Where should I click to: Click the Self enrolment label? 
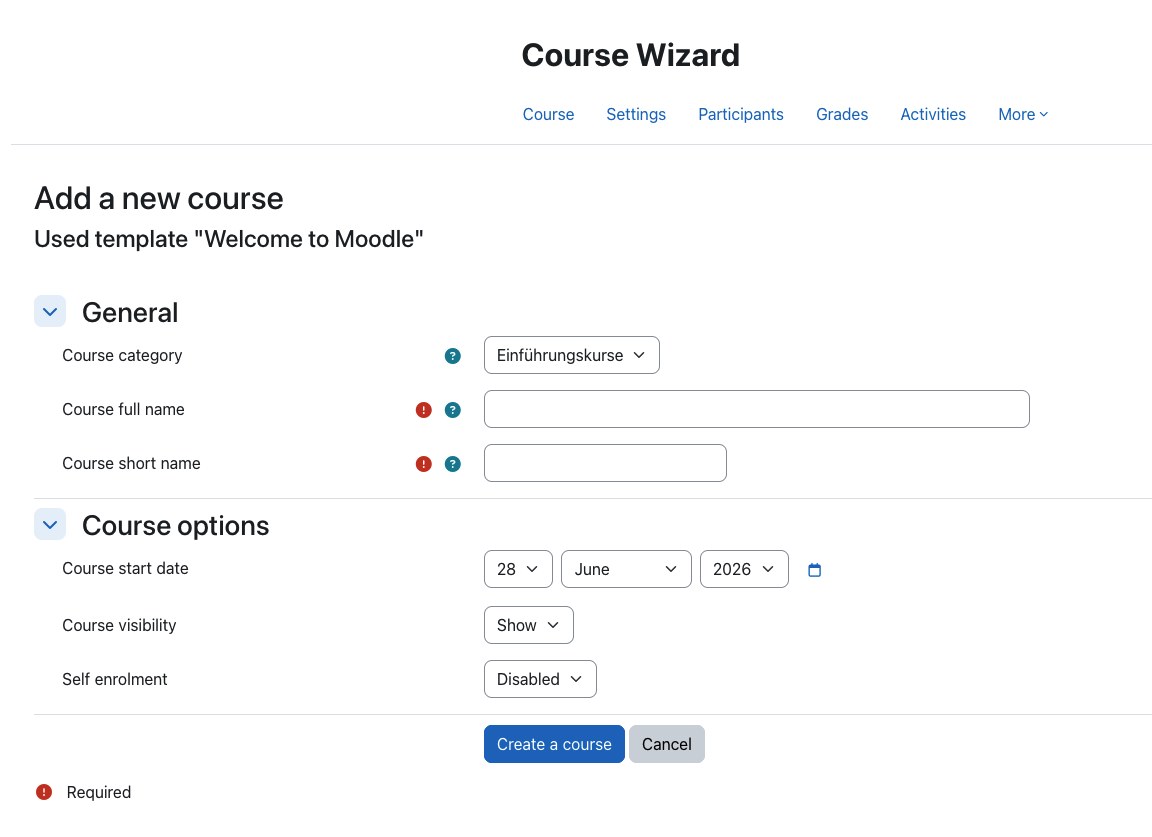click(115, 680)
